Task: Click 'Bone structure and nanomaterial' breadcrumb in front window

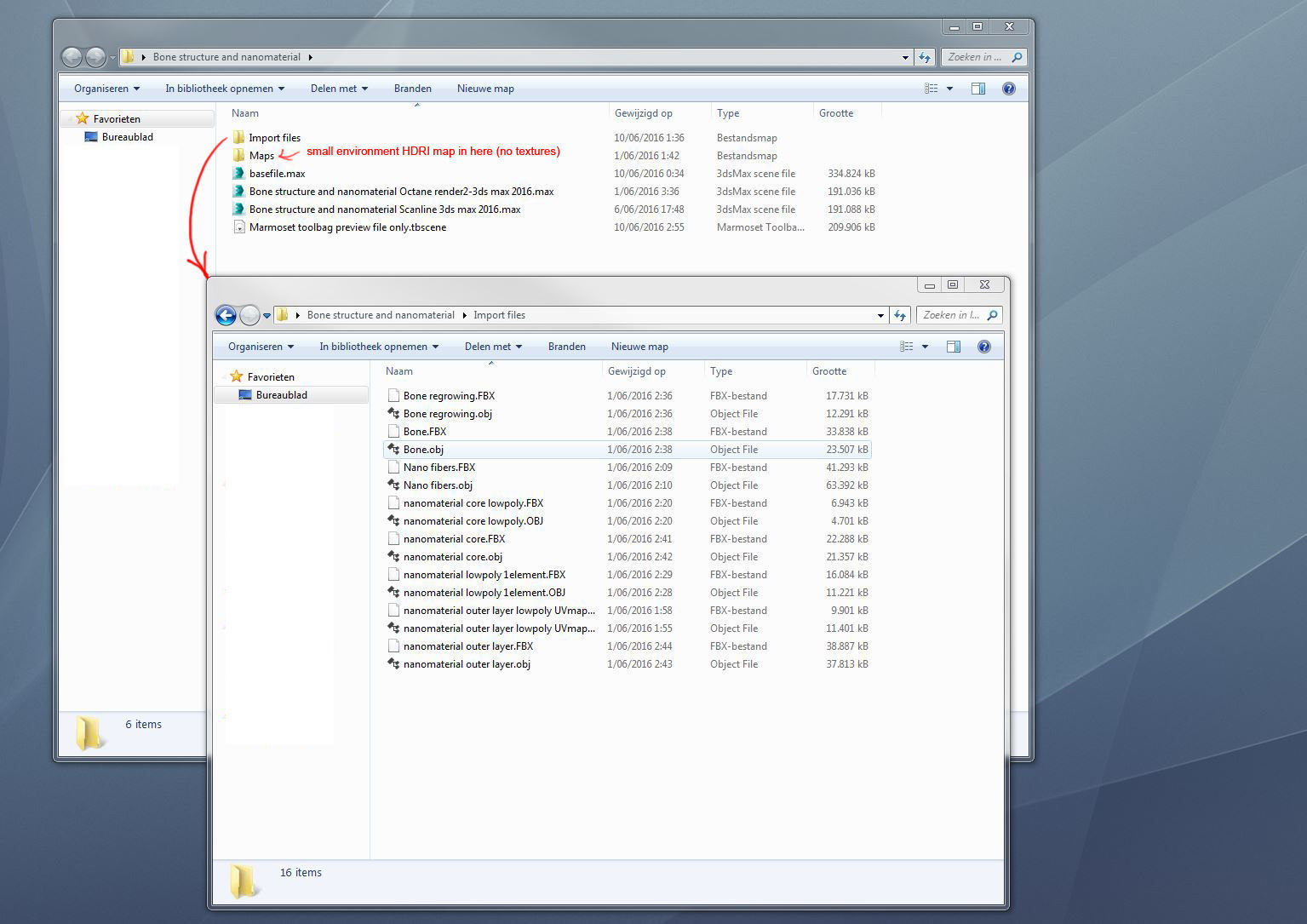Action: pos(381,315)
